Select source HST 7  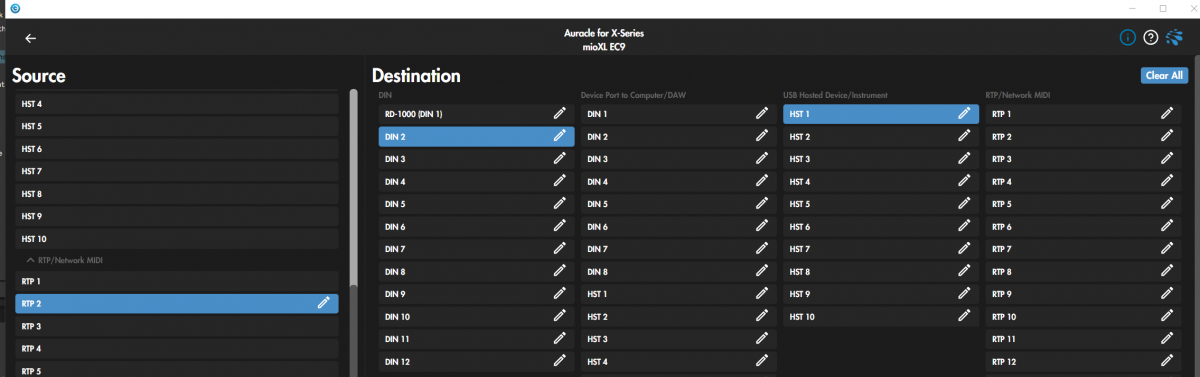point(177,171)
